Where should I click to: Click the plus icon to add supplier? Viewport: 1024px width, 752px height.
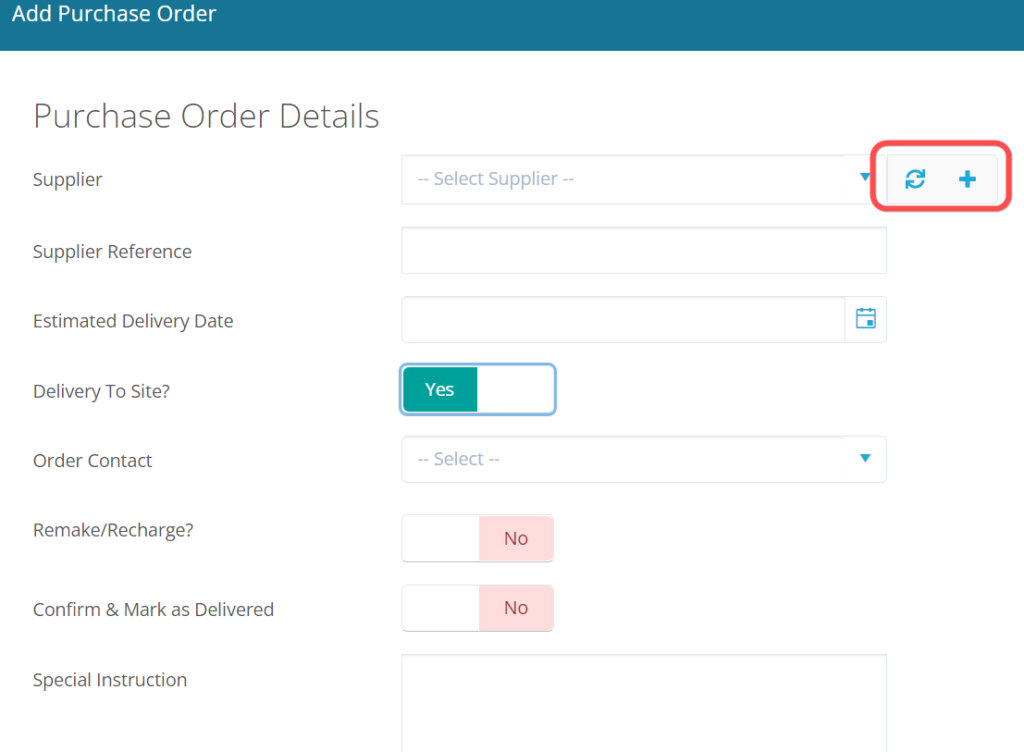pos(967,179)
